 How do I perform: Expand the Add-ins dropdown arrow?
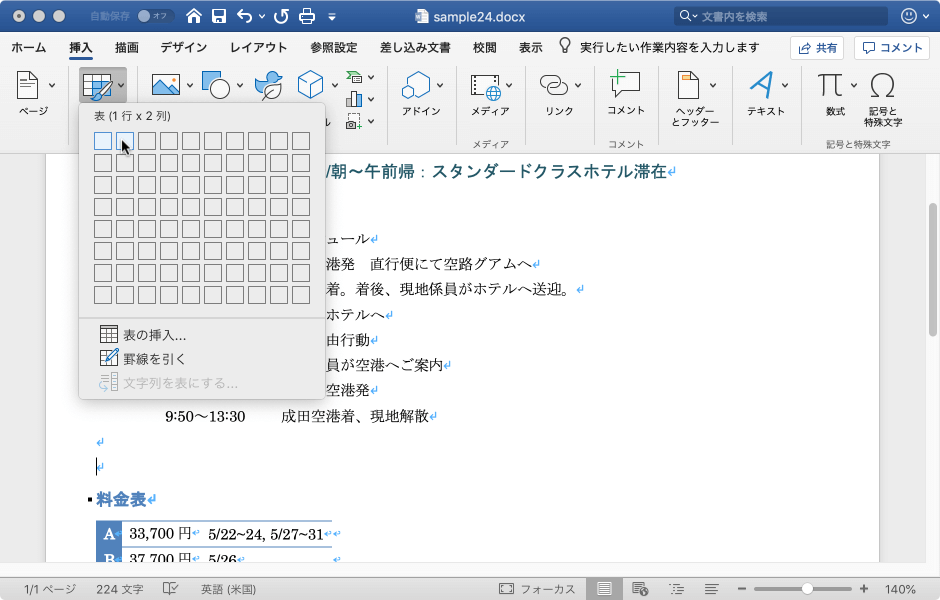tap(440, 85)
